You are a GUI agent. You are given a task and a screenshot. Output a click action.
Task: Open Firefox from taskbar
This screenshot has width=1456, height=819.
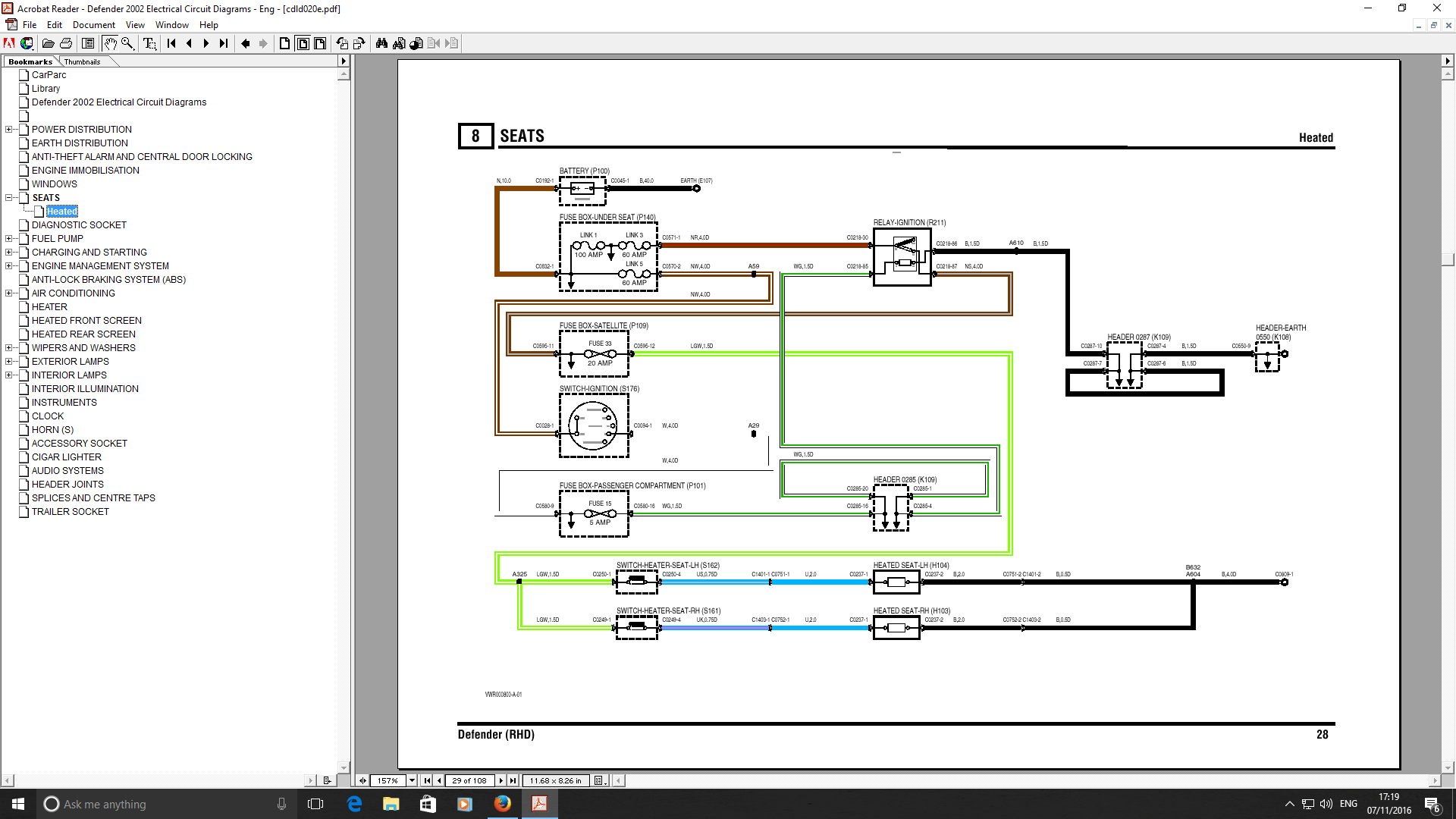coord(502,804)
